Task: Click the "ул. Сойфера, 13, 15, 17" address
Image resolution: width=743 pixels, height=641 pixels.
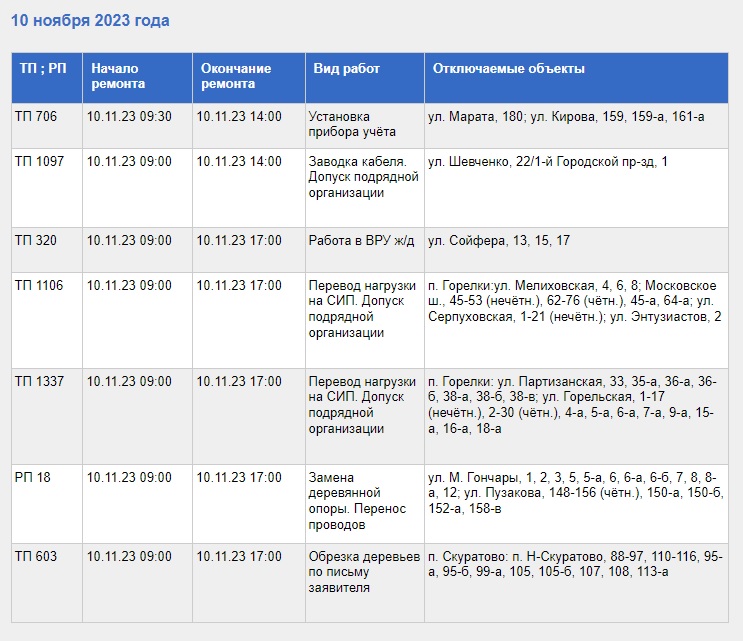Action: coord(499,241)
